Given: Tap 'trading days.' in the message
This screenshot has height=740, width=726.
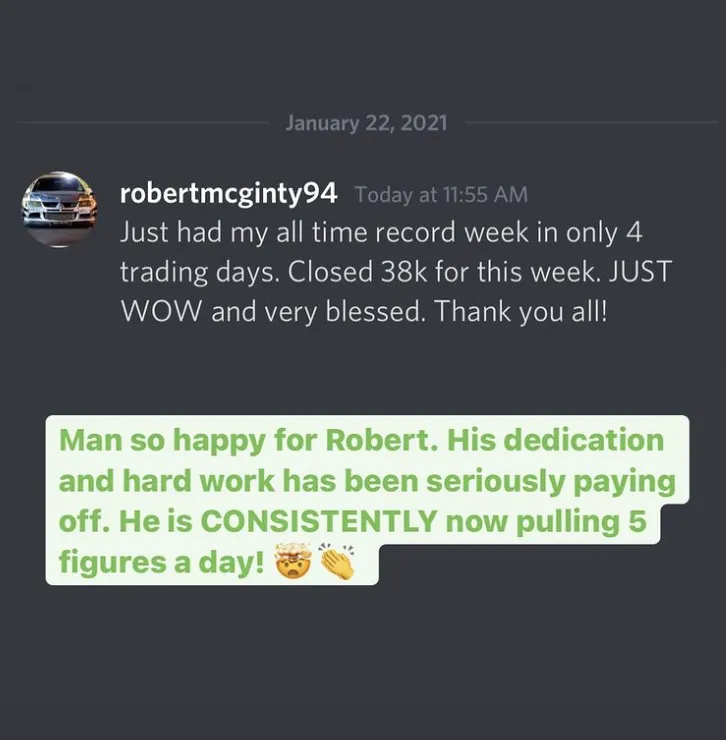Looking at the screenshot, I should (x=198, y=273).
